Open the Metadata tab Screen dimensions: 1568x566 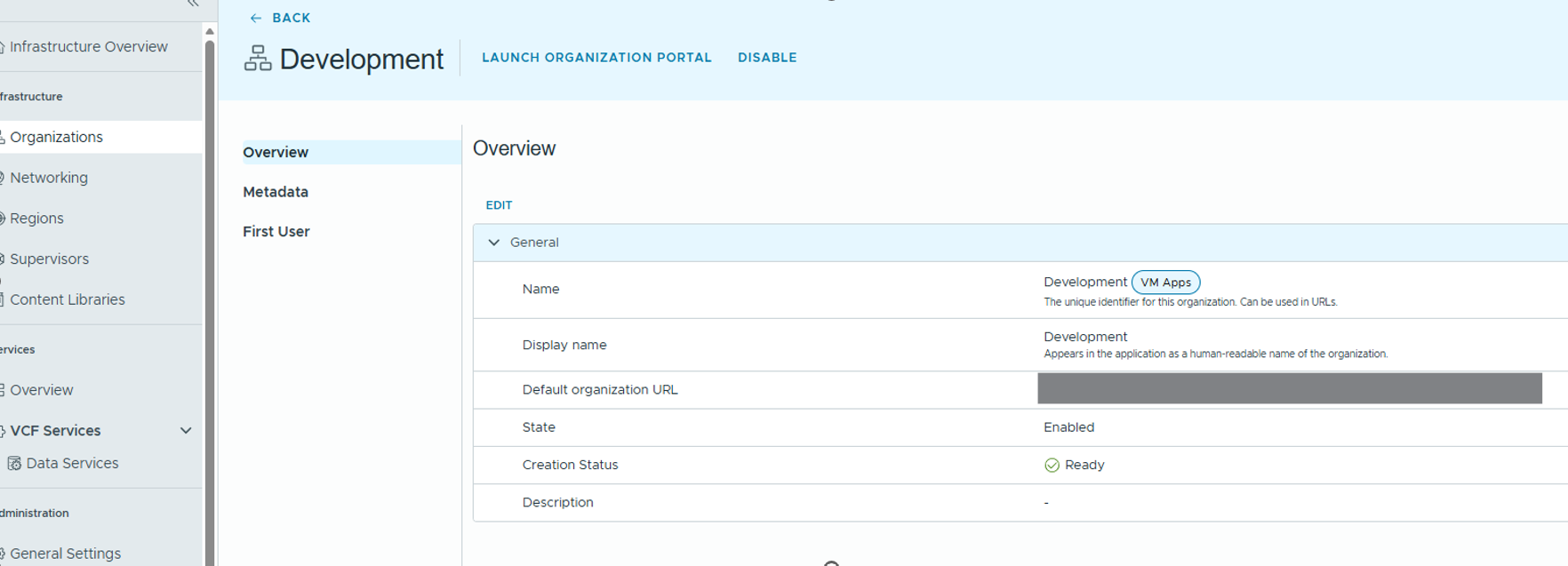(x=276, y=192)
